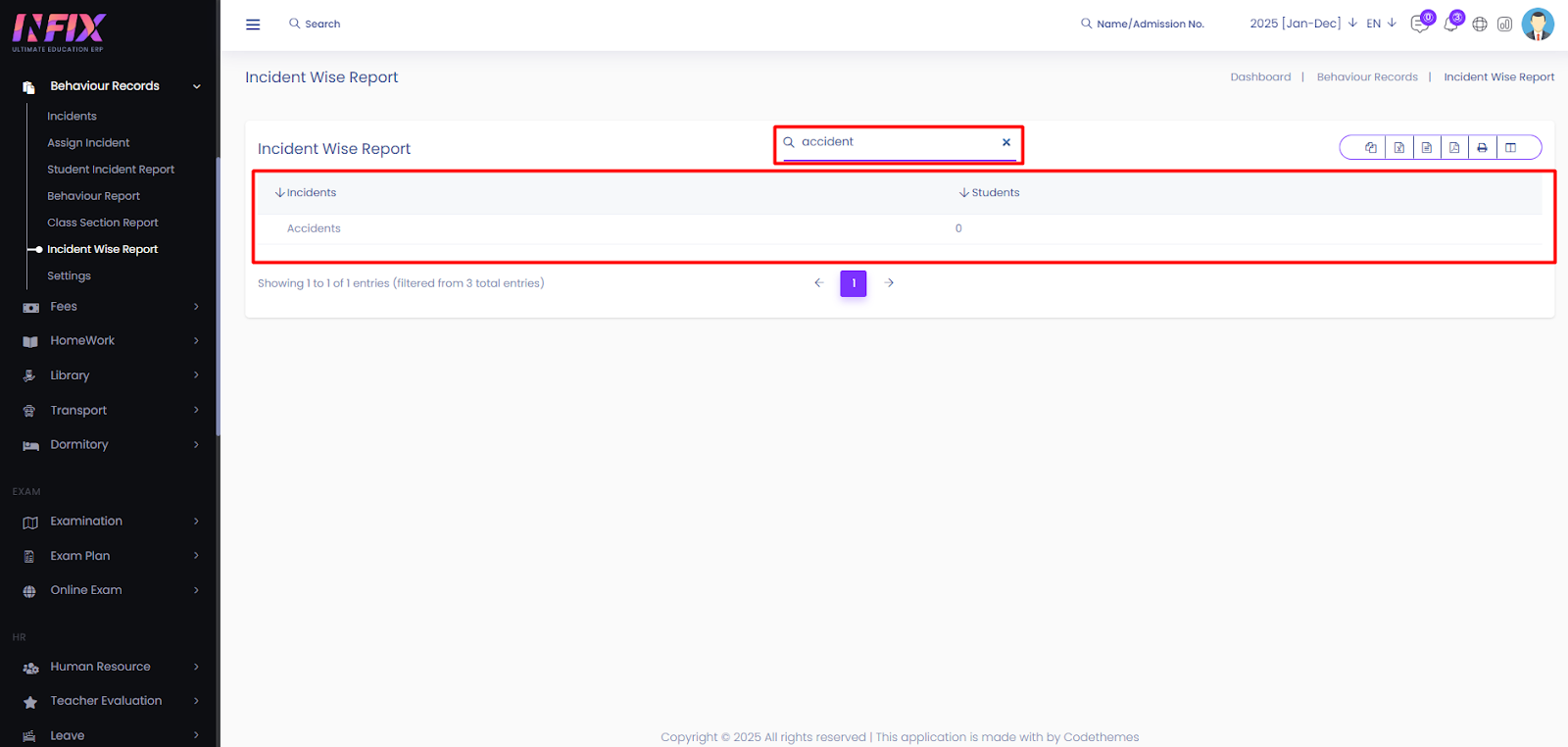
Task: Go to Dashboard breadcrumb
Action: (x=1260, y=77)
